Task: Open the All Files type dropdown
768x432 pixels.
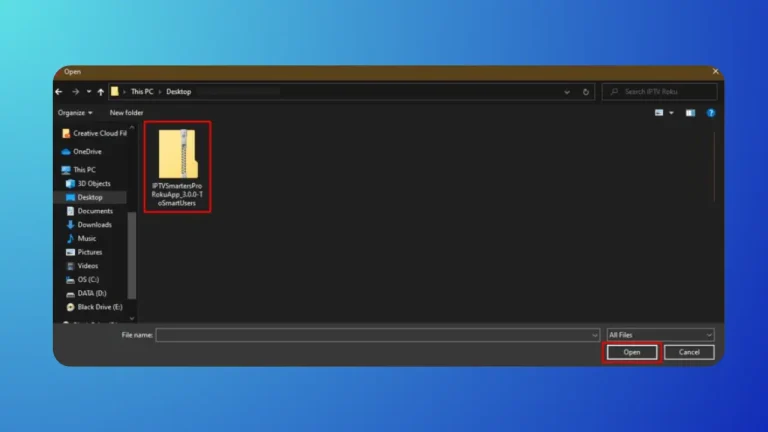Action: coord(660,335)
